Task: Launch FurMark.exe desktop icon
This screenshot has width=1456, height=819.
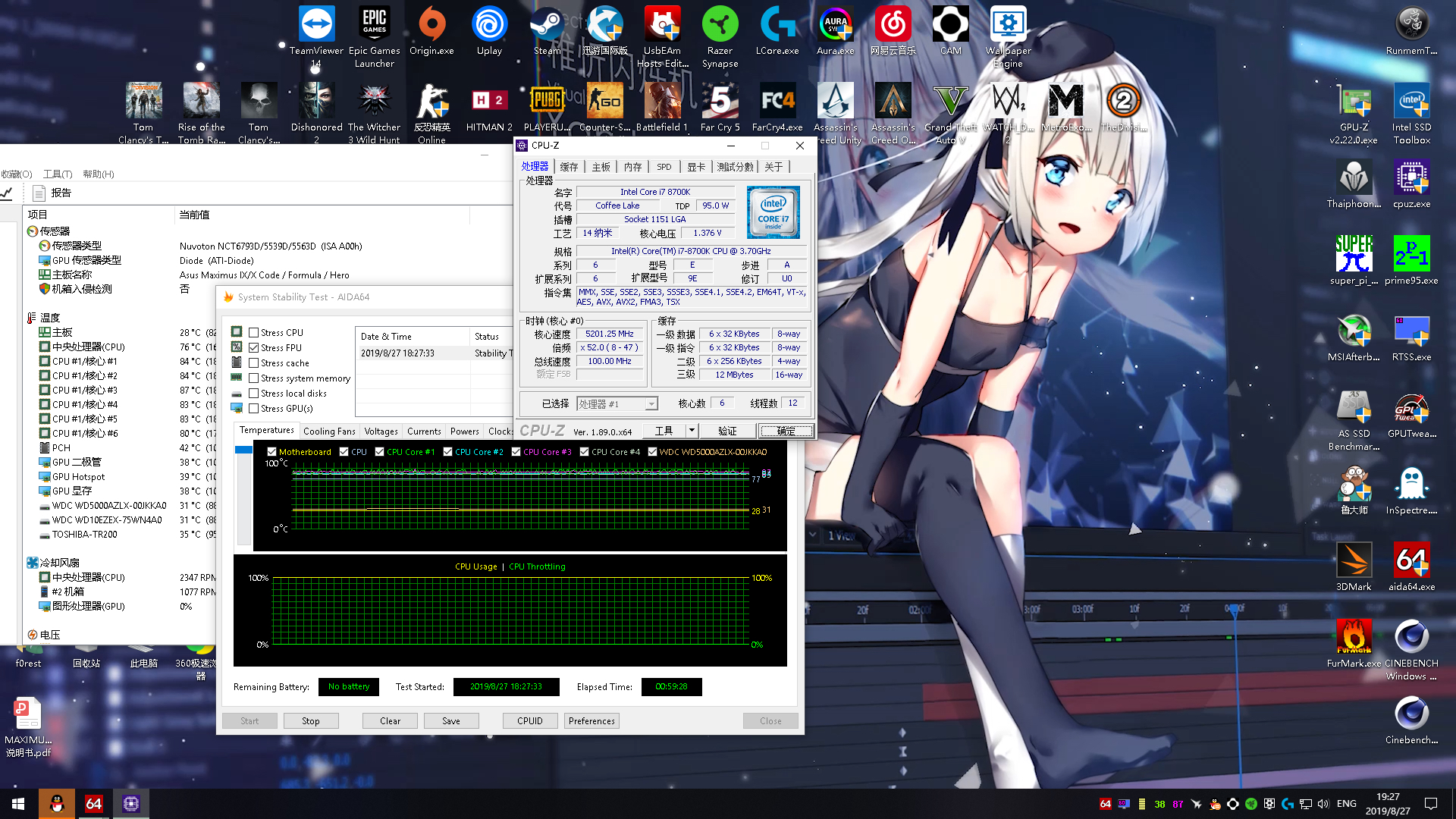Action: point(1354,643)
